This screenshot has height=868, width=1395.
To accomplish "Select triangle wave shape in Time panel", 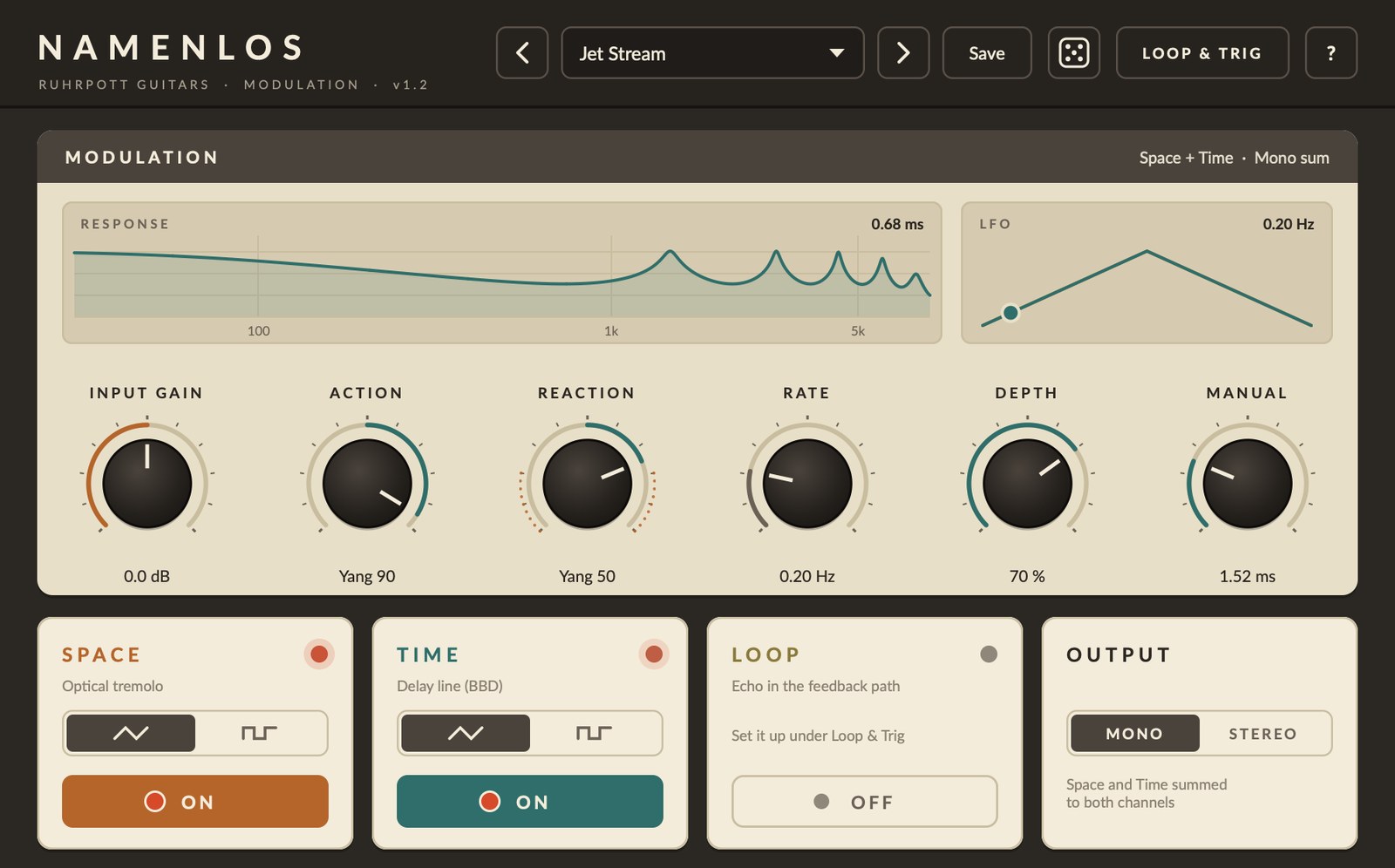I will click(466, 733).
